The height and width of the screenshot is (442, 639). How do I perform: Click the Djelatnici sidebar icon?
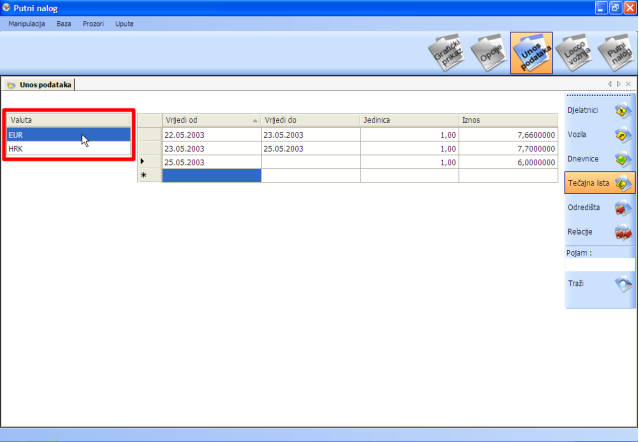(x=623, y=110)
